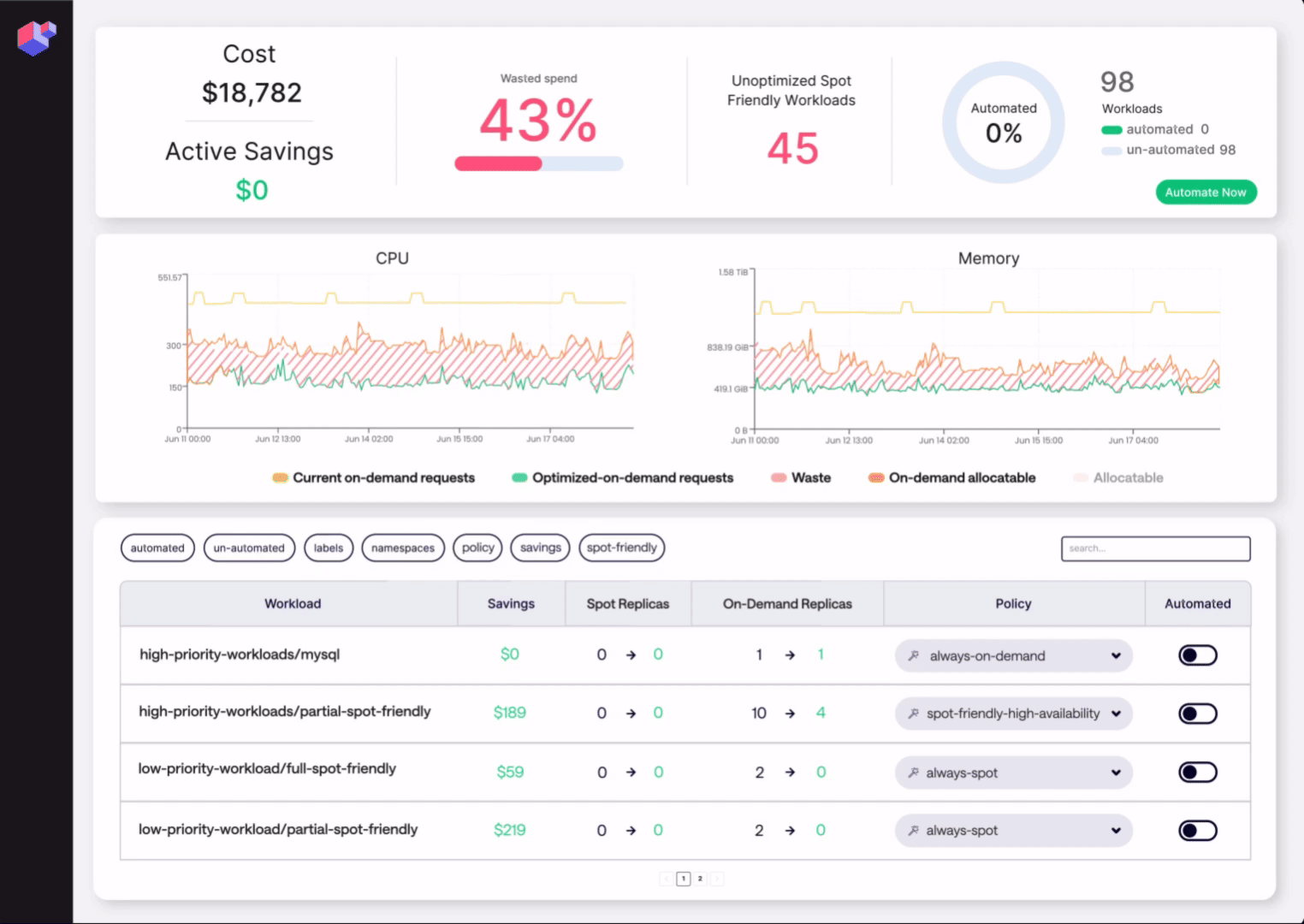Click the On-demand allocatable legend swatch

click(876, 478)
